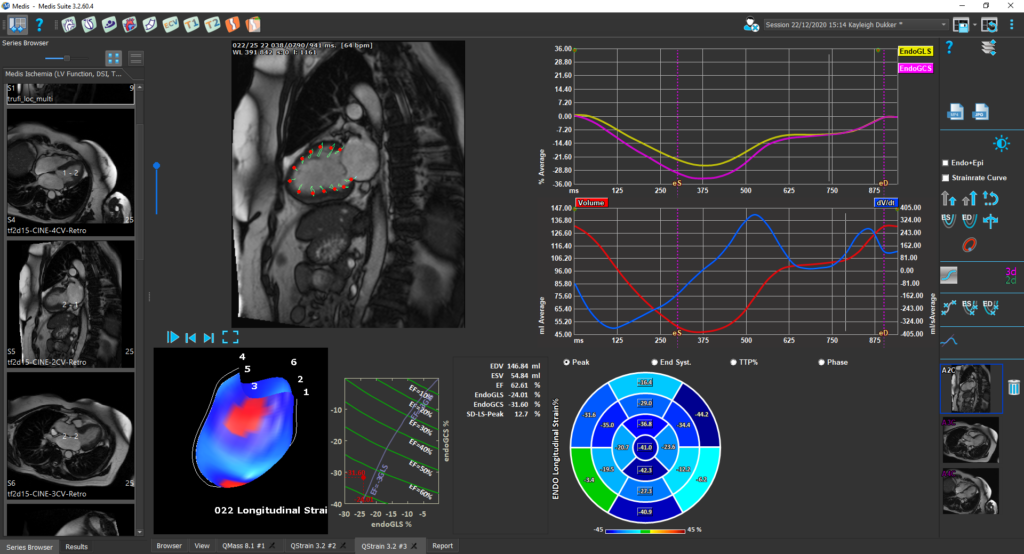
Task: Tick the Strainrate Curve checkbox
Action: 946,178
